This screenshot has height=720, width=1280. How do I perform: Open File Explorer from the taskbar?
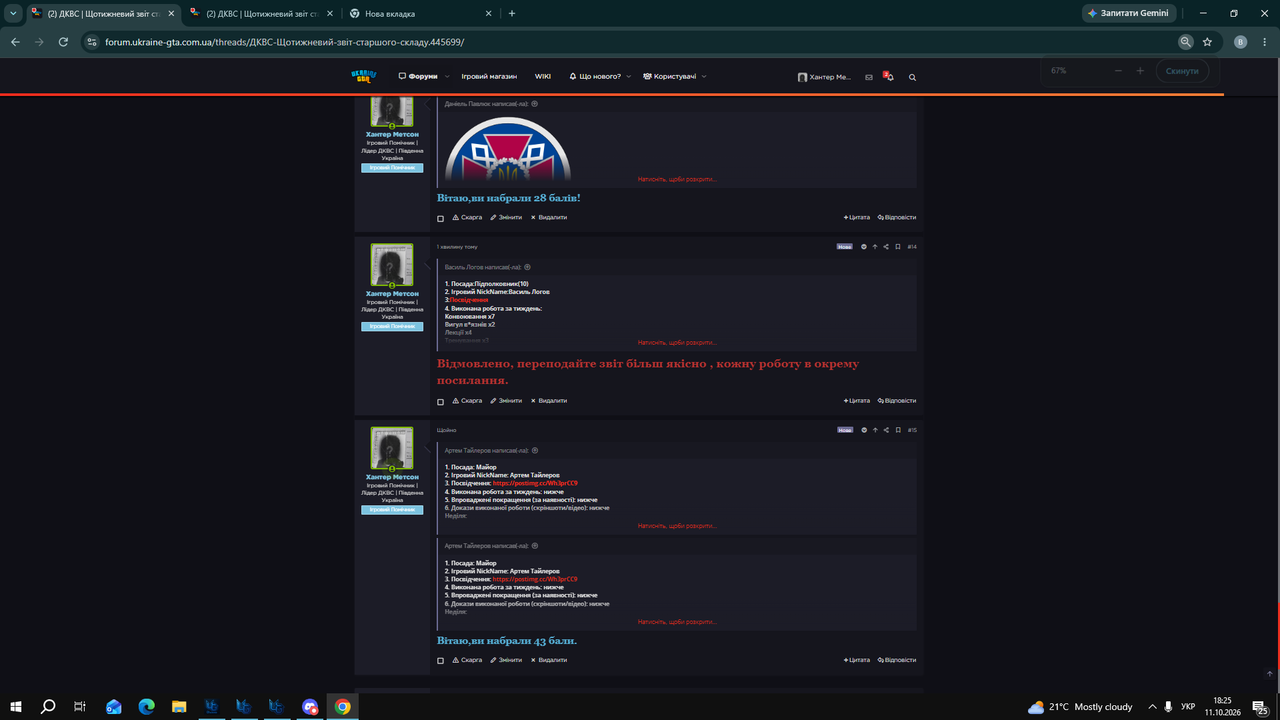click(x=179, y=706)
